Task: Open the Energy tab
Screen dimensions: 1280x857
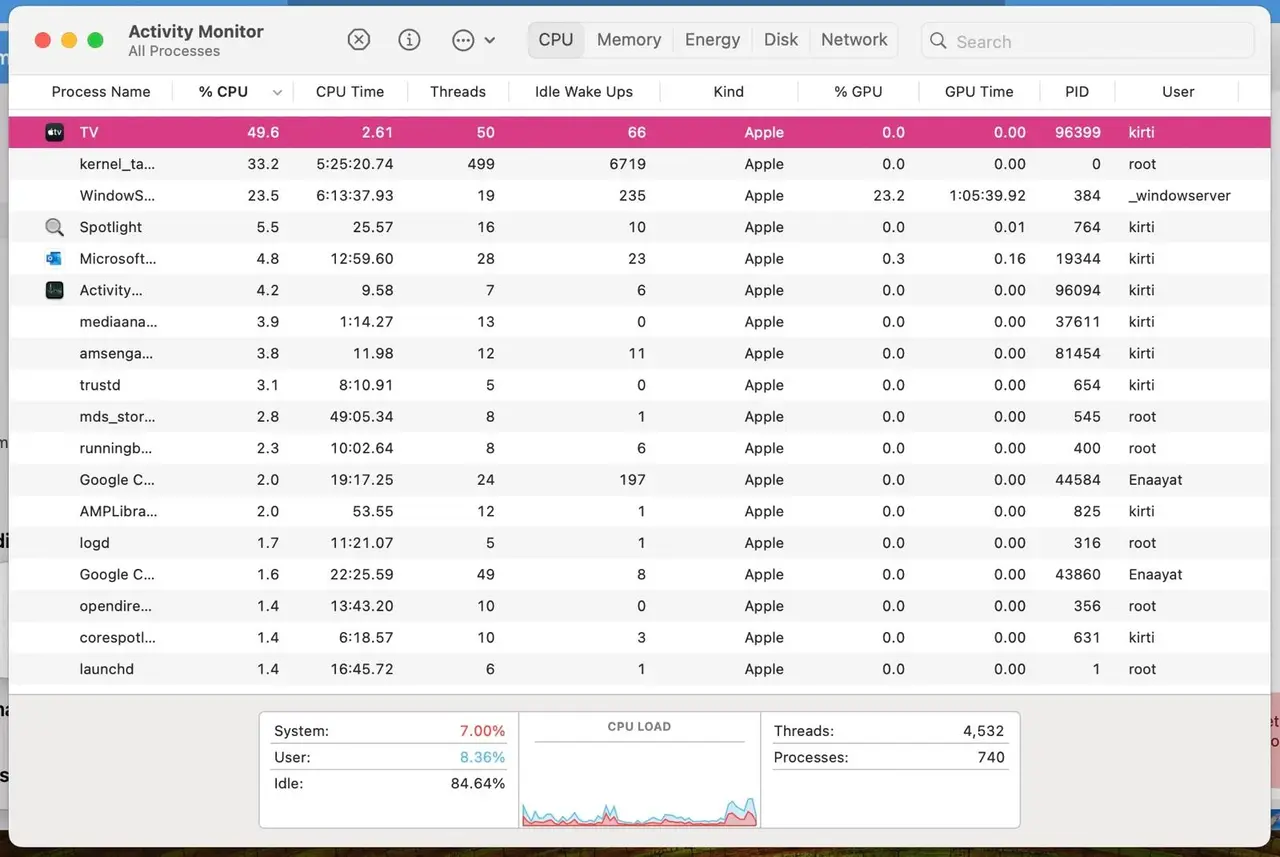Action: coord(712,40)
